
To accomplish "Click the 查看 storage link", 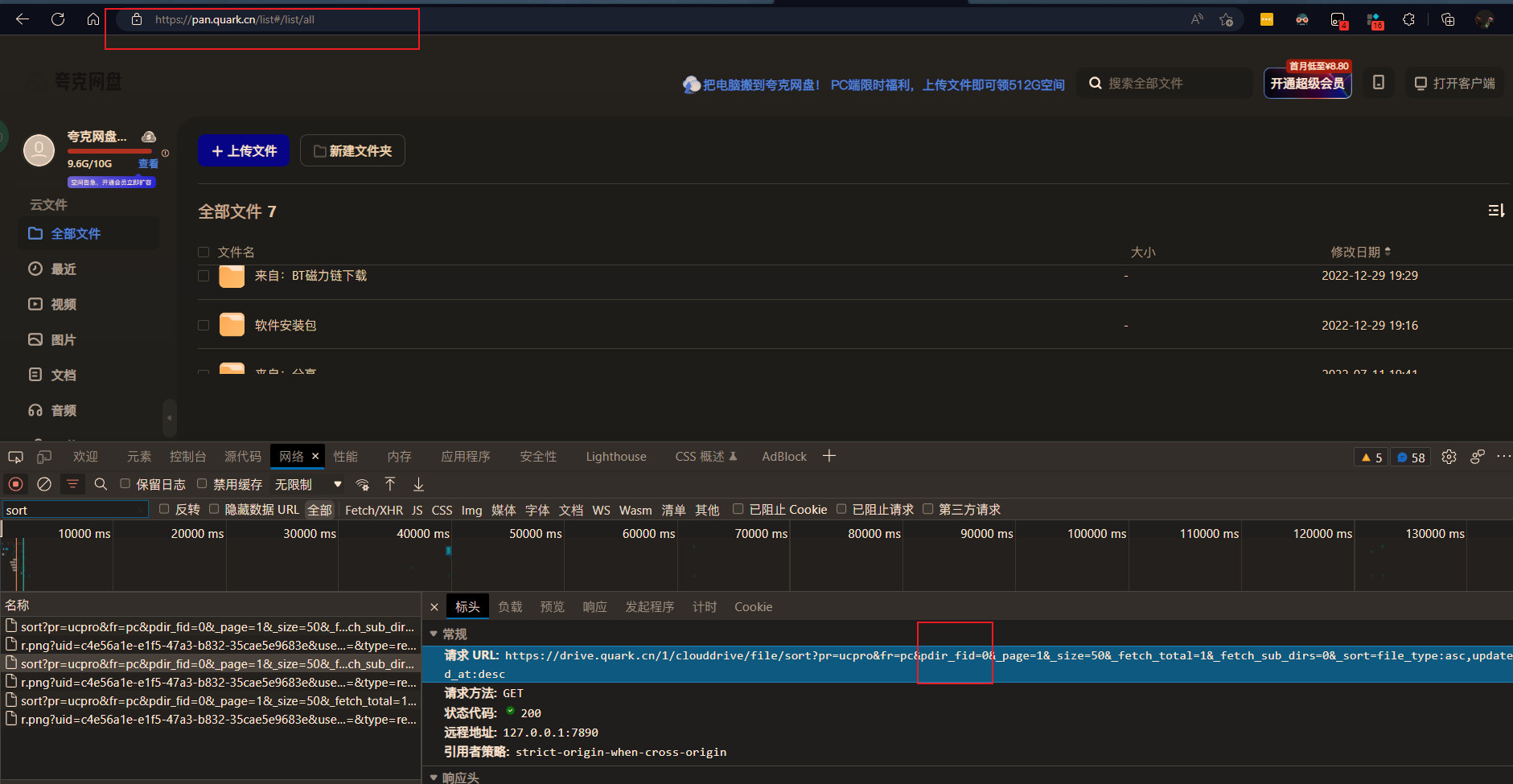I will tap(148, 163).
